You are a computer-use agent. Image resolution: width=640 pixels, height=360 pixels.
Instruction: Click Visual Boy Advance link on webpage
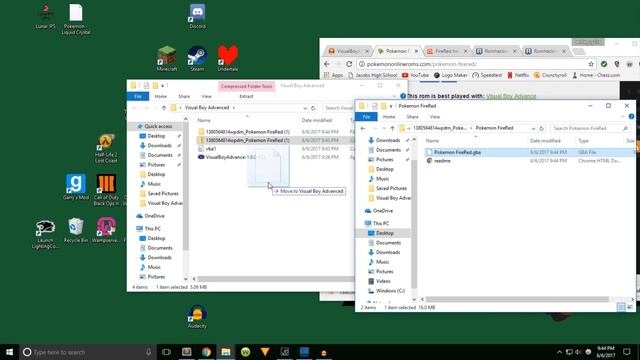click(x=511, y=96)
